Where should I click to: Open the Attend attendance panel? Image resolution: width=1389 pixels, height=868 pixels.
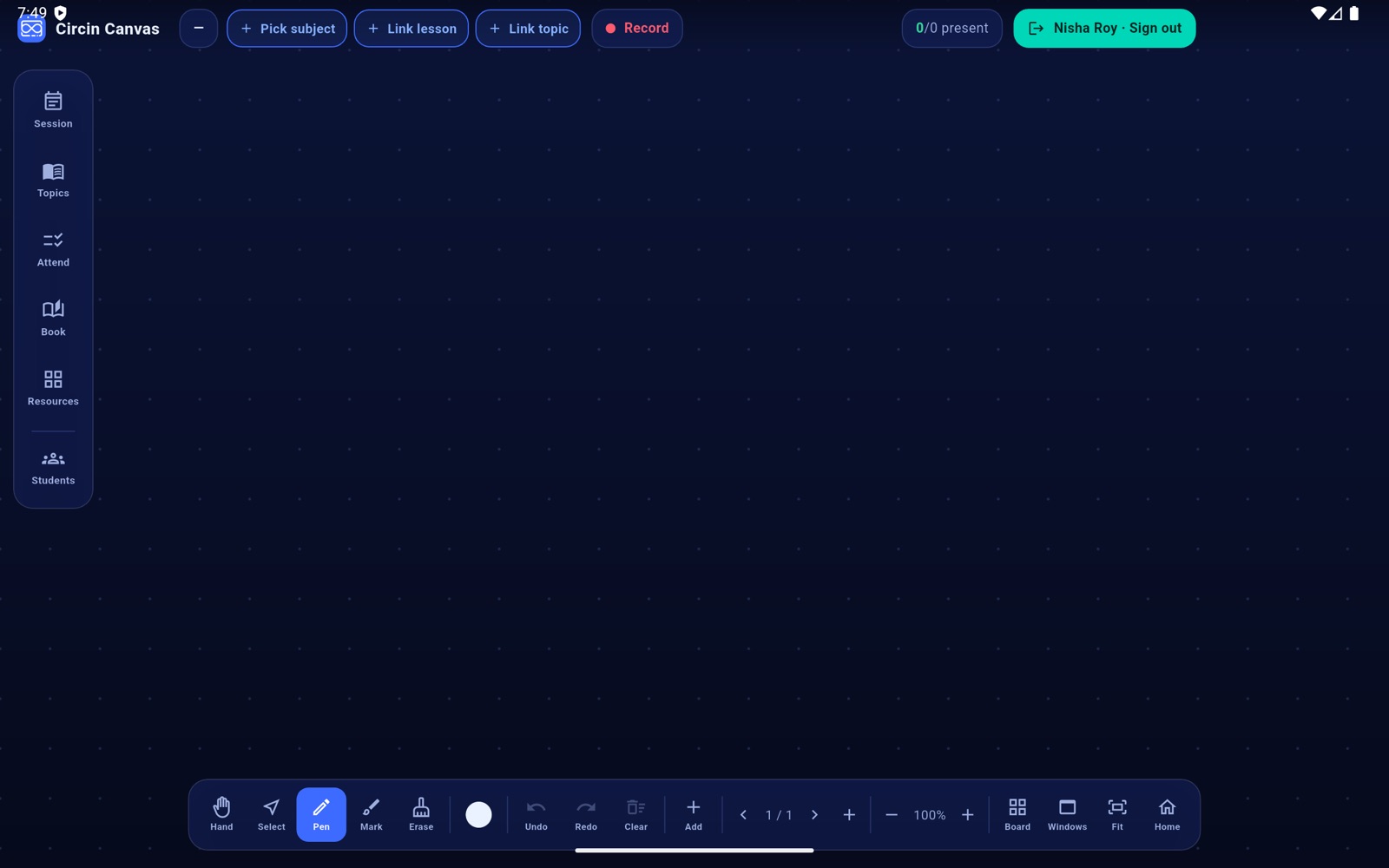[53, 249]
